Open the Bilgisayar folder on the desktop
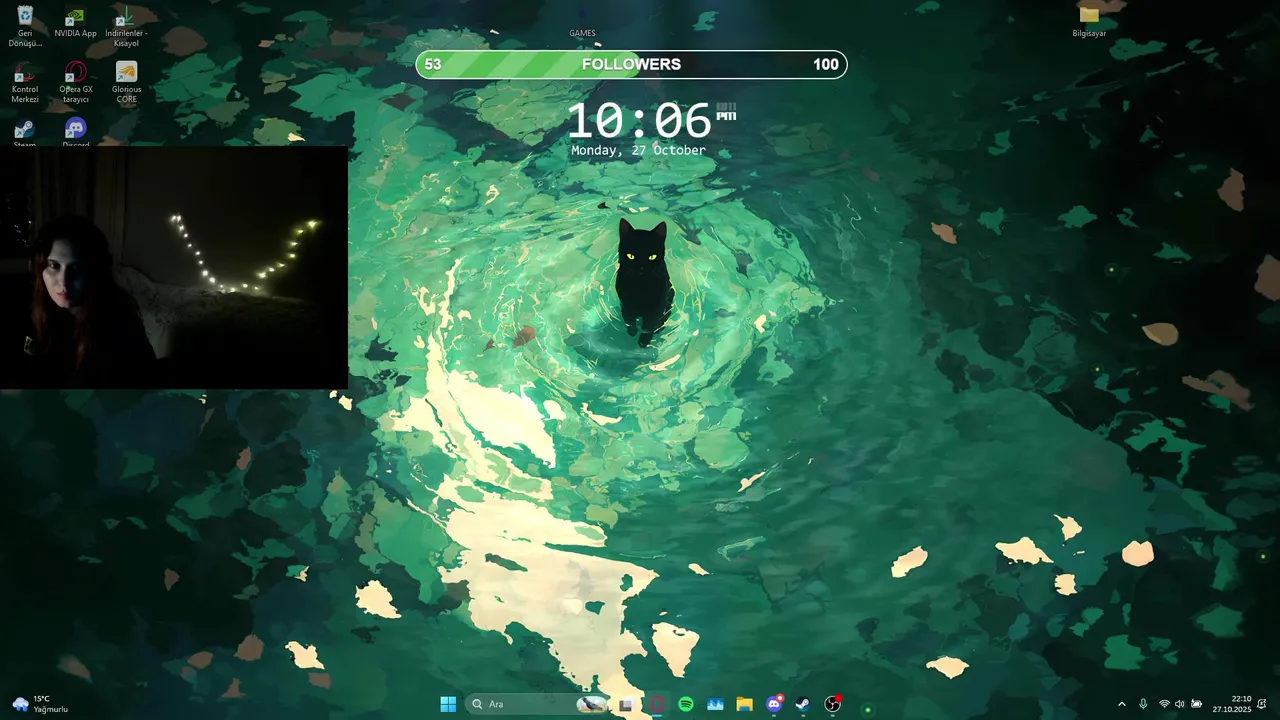 [1089, 22]
